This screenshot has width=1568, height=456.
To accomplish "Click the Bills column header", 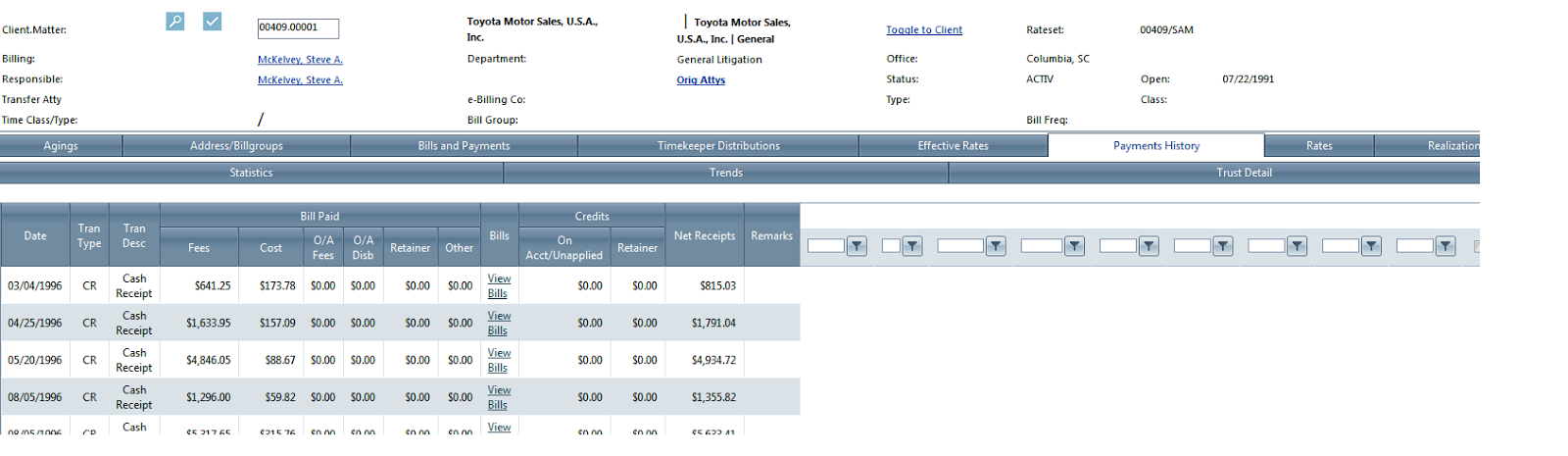I will [500, 236].
